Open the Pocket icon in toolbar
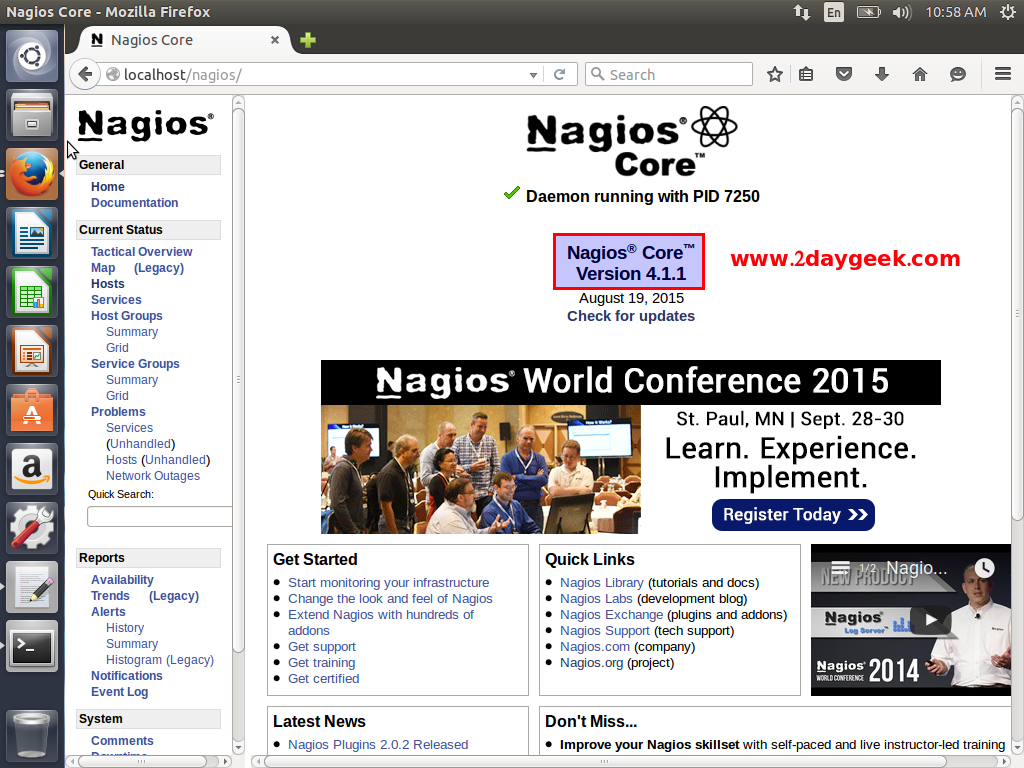Image resolution: width=1024 pixels, height=768 pixels. click(x=844, y=74)
